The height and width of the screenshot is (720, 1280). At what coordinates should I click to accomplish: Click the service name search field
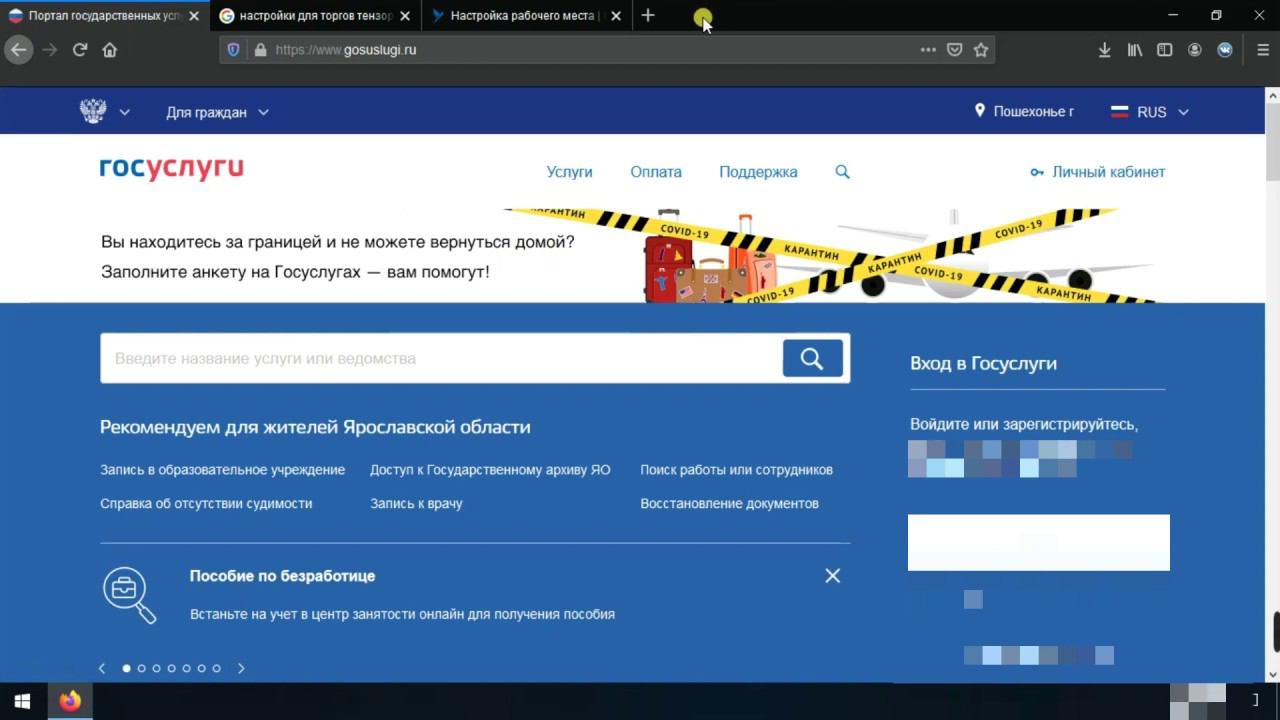441,358
